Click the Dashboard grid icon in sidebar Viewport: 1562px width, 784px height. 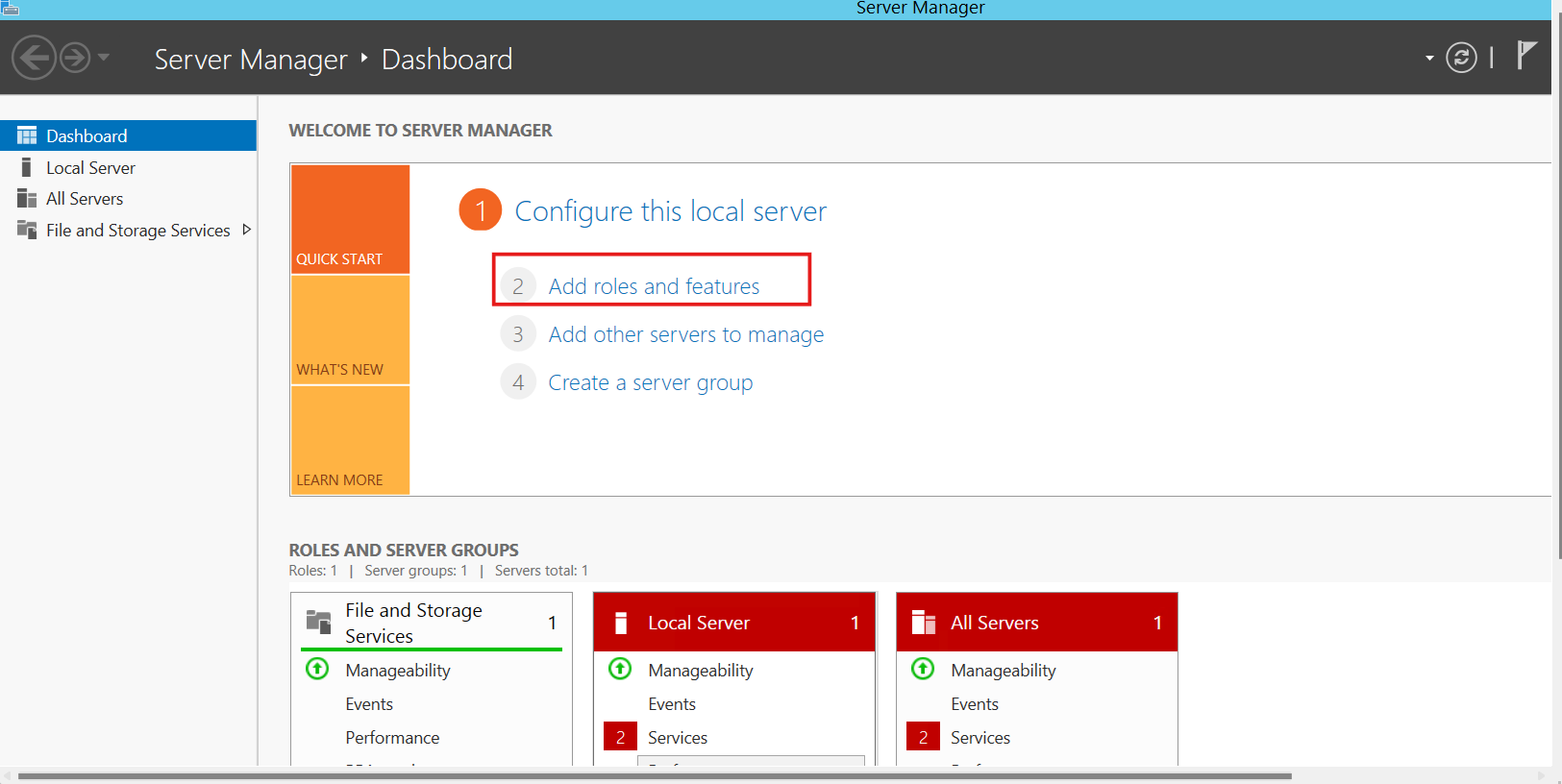(27, 135)
